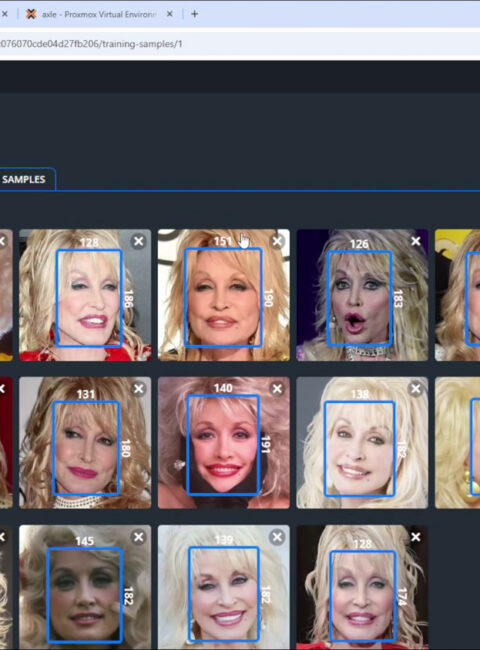This screenshot has width=480, height=650.
Task: Remove the sample sized 128 by 186
Action: [x=139, y=241]
